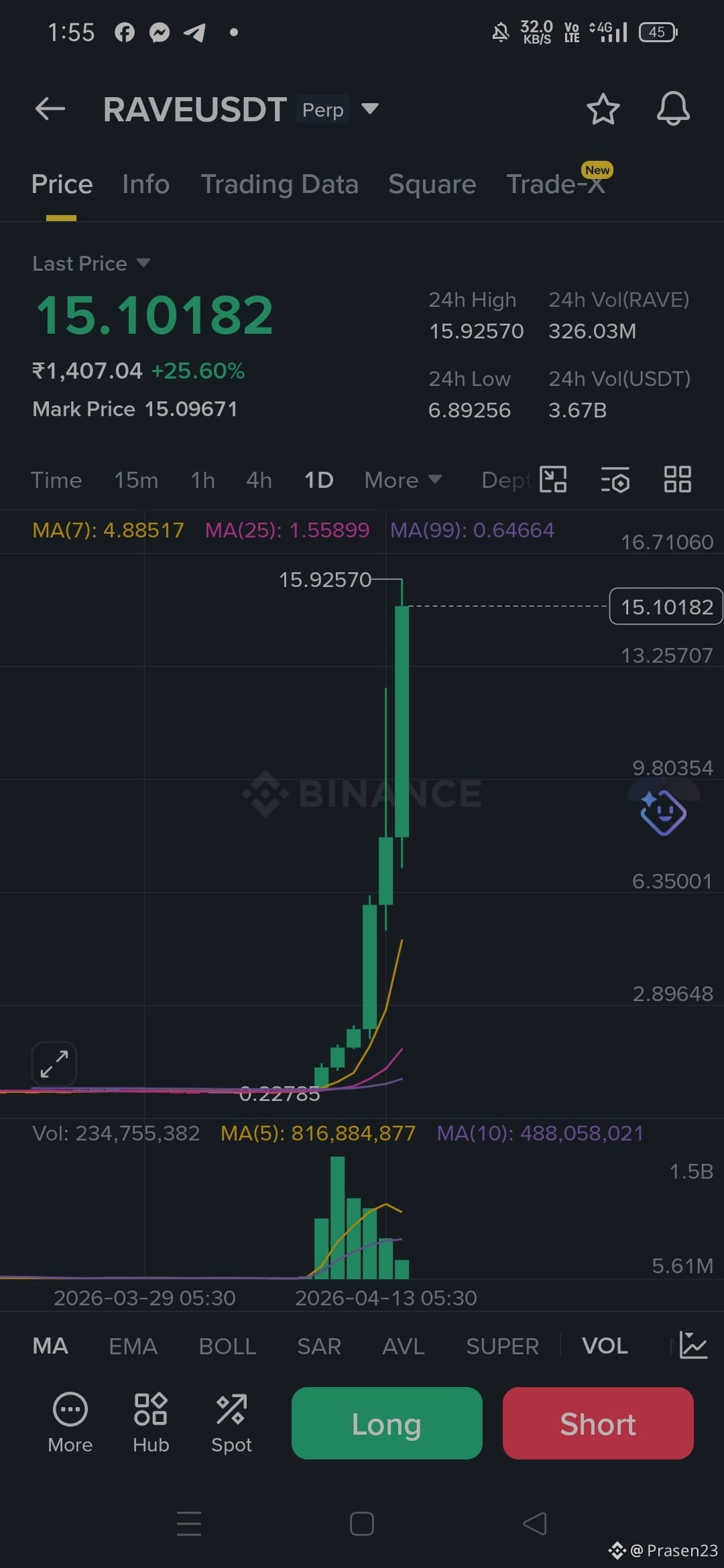Tap the MA(99) indicator value
The height and width of the screenshot is (1568, 724).
click(472, 530)
